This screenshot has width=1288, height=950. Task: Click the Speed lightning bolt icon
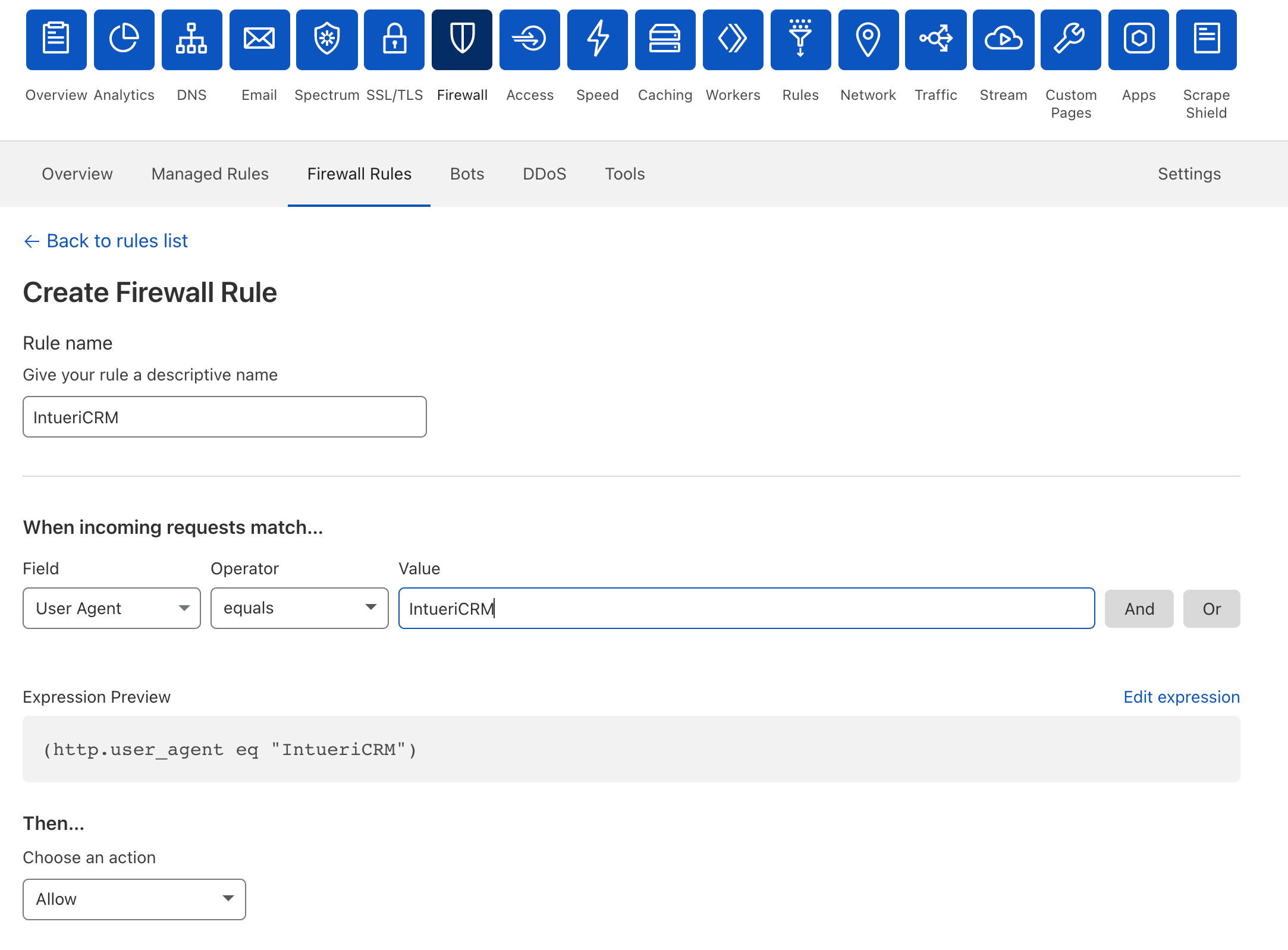(597, 40)
